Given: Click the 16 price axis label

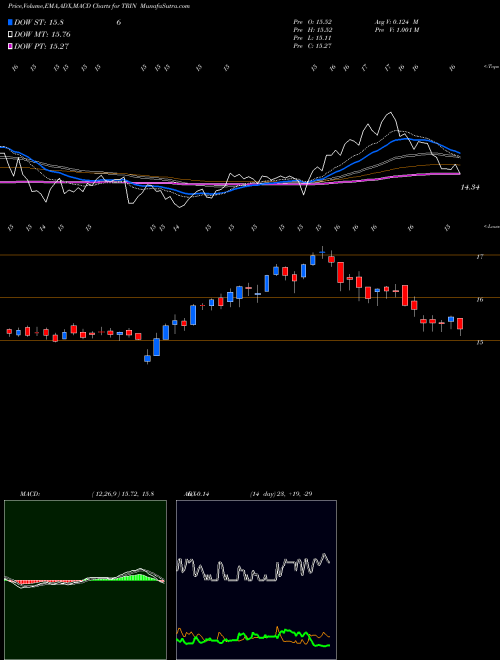Looking at the screenshot, I should click(x=480, y=300).
